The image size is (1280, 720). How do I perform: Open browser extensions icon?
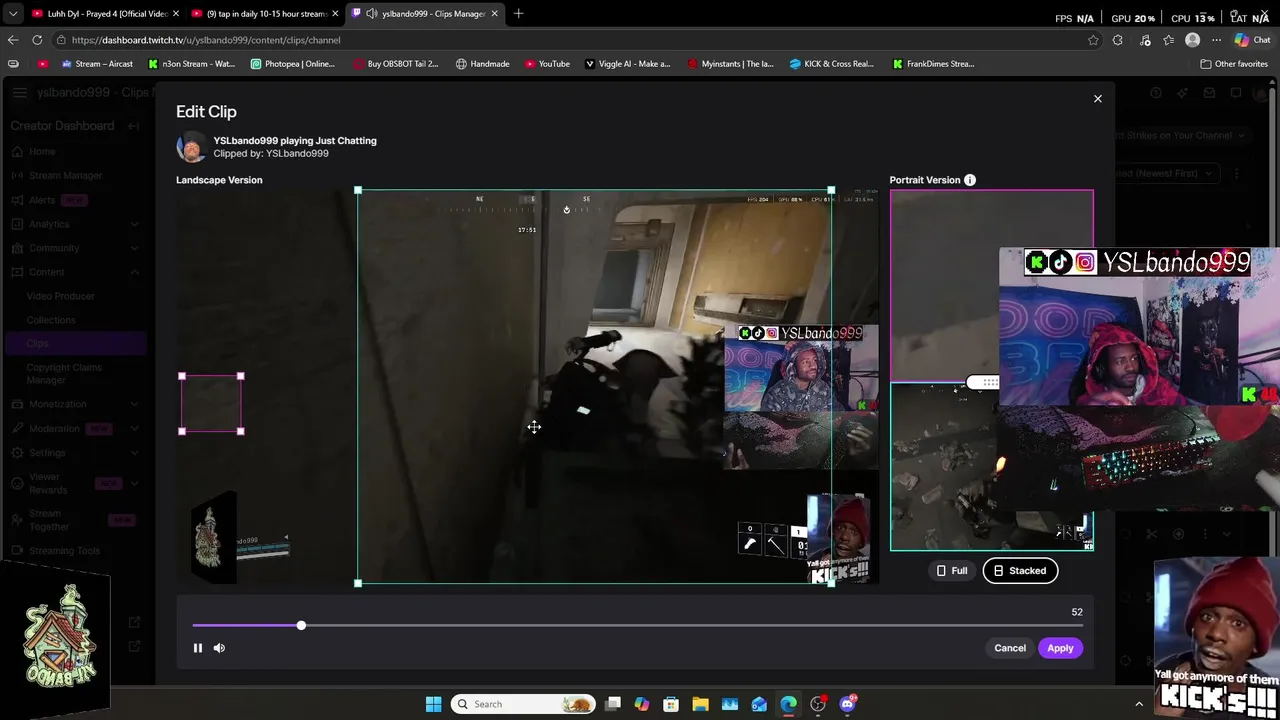[1118, 40]
